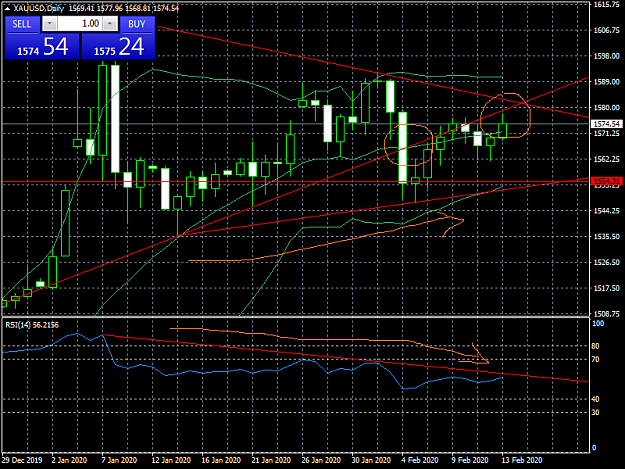The height and width of the screenshot is (469, 625).
Task: Click the 1544.25 price axis label
Action: point(607,211)
